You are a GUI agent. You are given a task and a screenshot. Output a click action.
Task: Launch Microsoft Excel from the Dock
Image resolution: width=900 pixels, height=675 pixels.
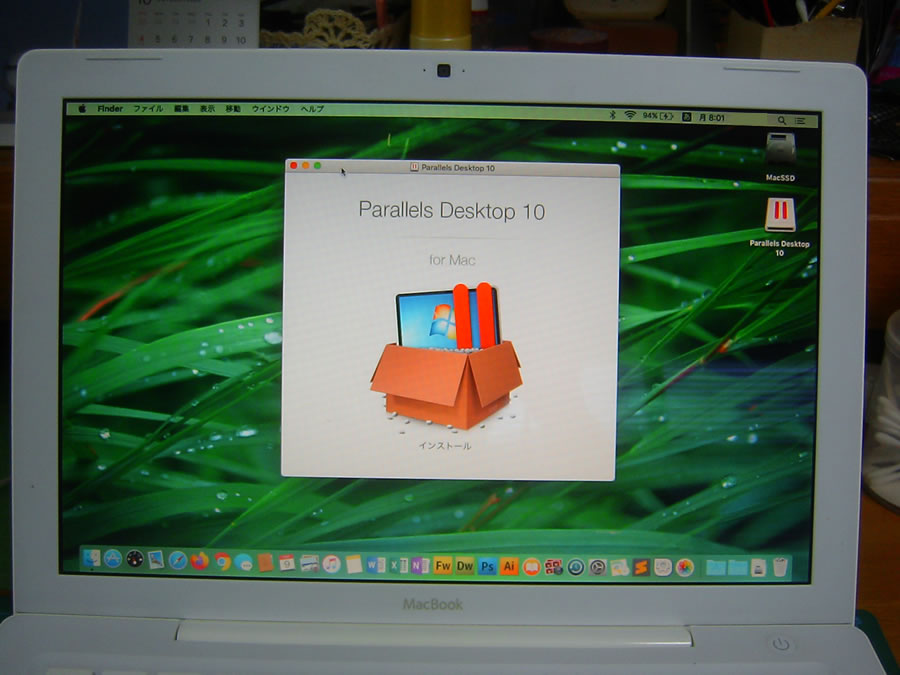(398, 565)
